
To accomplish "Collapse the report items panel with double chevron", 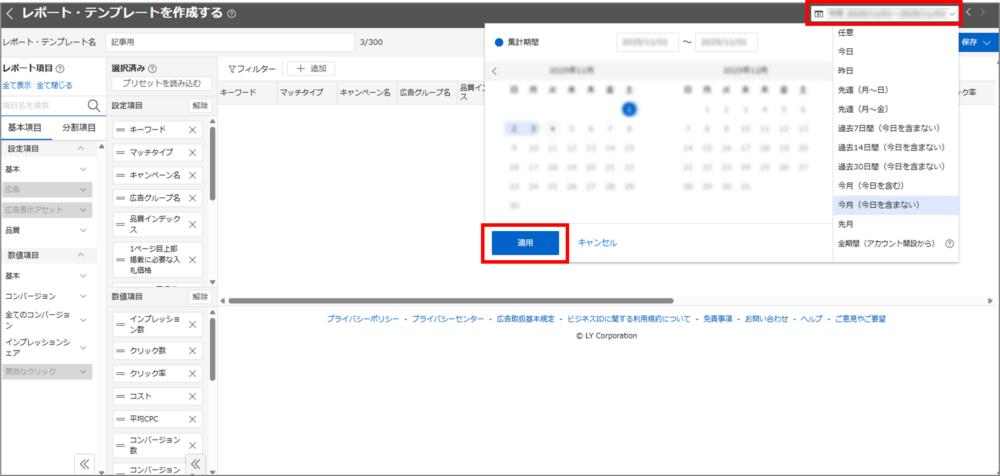I will pyautogui.click(x=85, y=463).
